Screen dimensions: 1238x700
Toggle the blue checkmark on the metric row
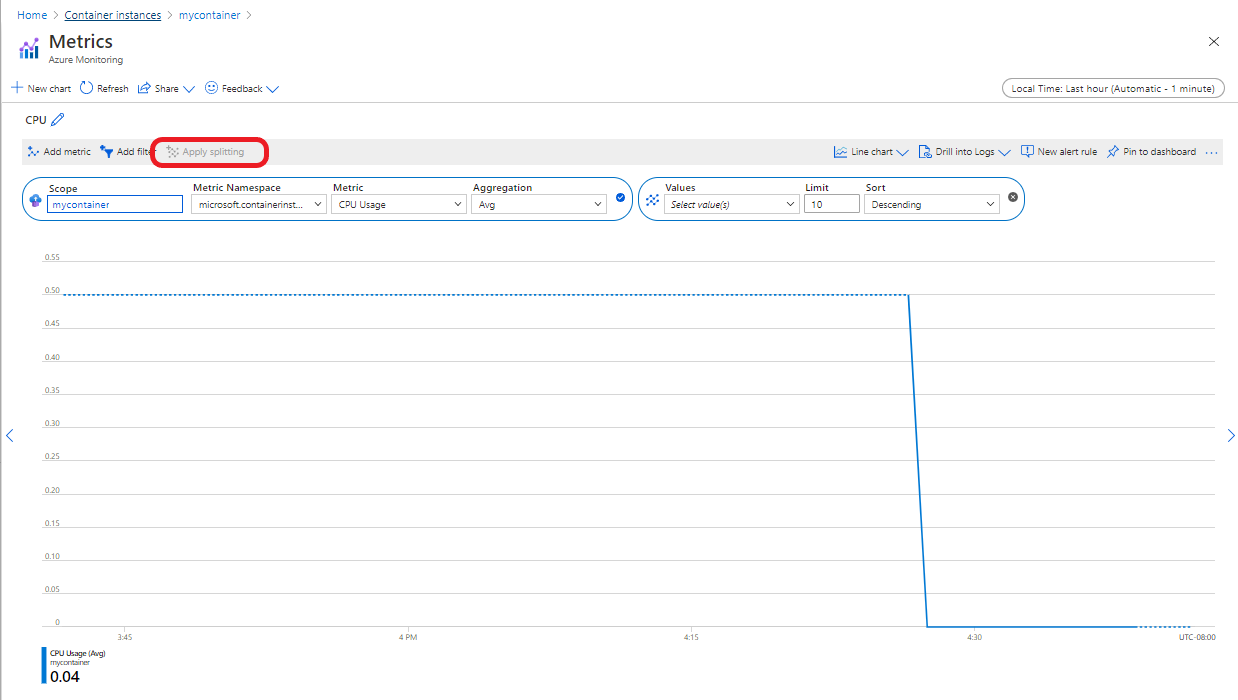click(620, 198)
